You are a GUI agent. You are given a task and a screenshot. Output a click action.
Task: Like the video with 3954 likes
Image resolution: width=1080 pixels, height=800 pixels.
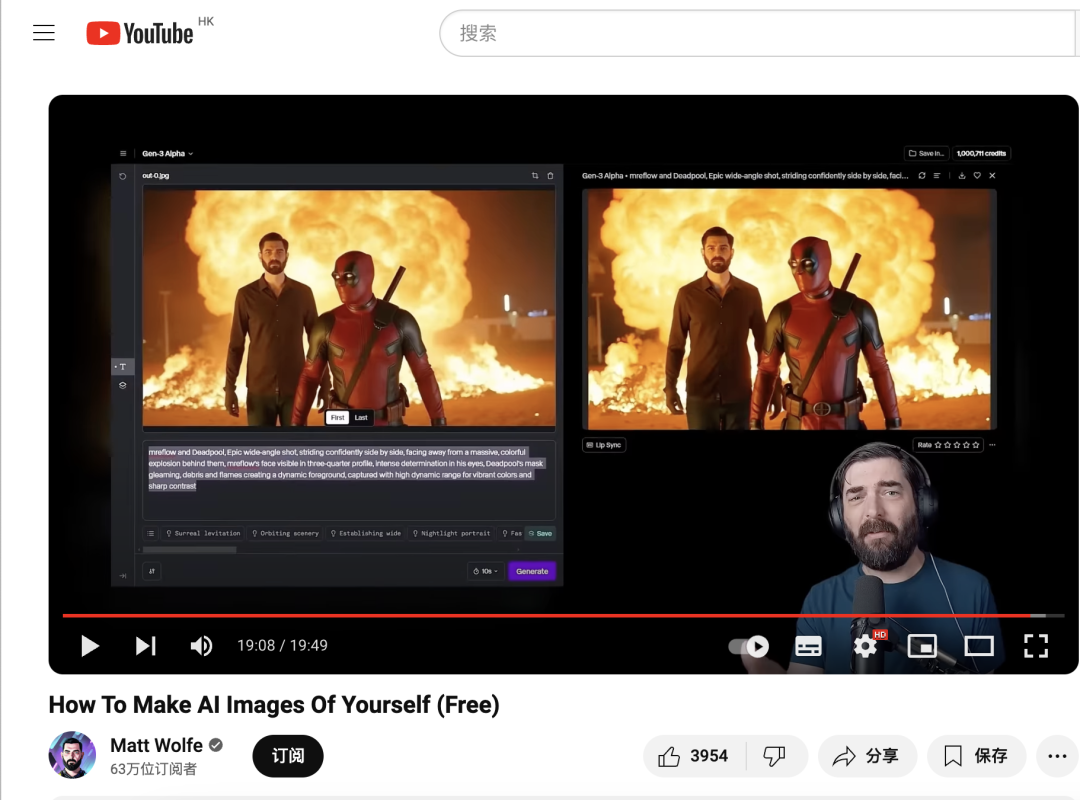[x=694, y=756]
